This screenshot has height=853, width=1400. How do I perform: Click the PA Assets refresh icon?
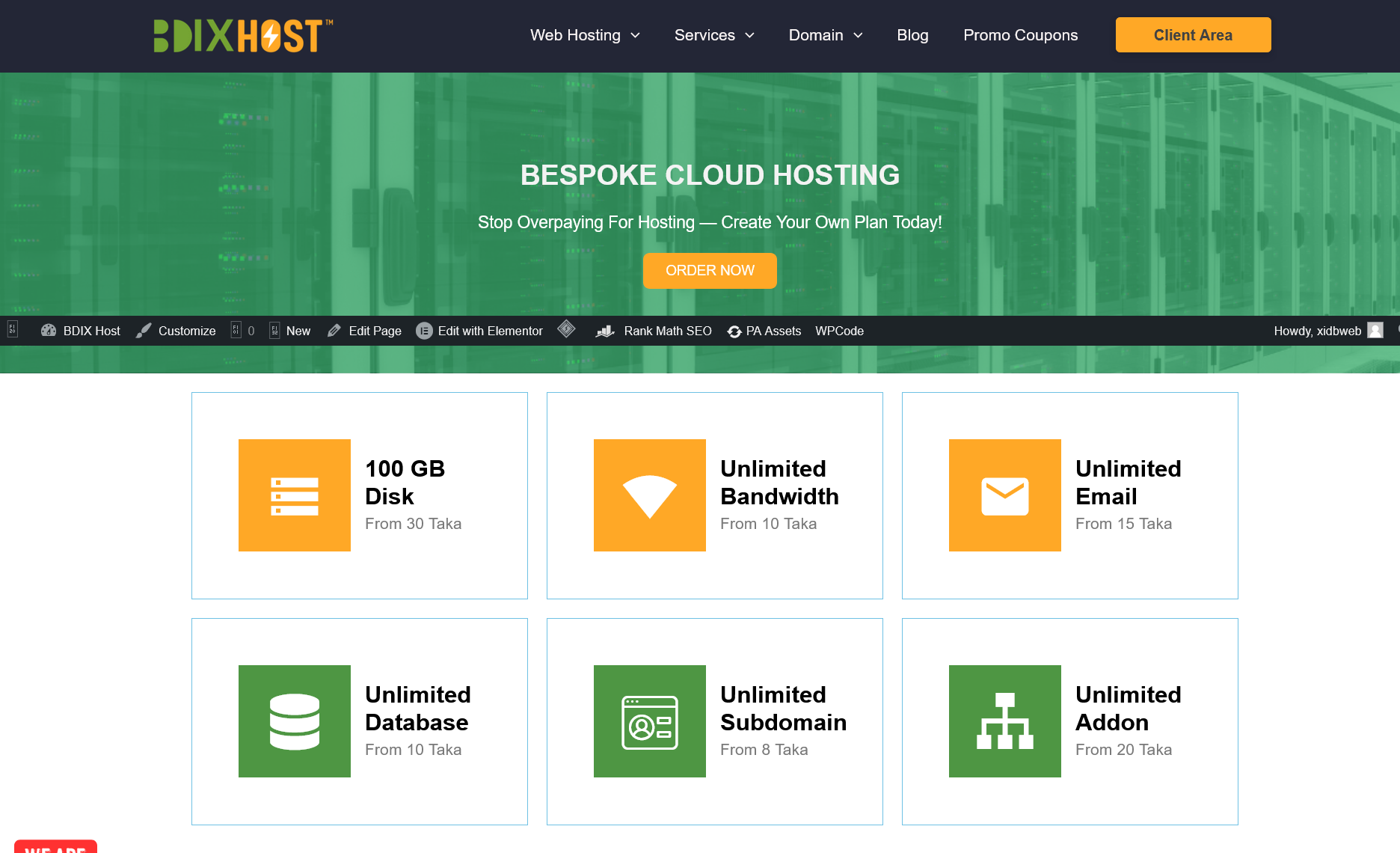[x=734, y=331]
